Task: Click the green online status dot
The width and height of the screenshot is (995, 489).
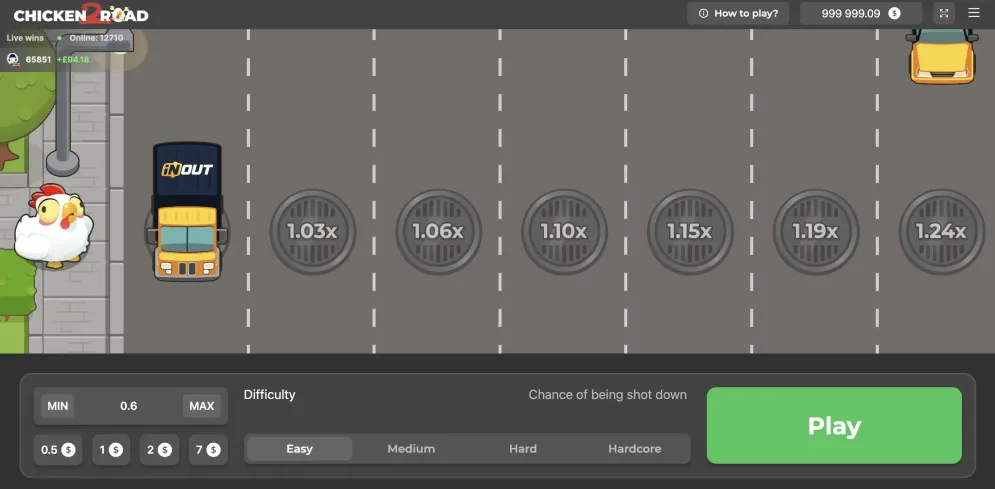Action: pyautogui.click(x=59, y=38)
